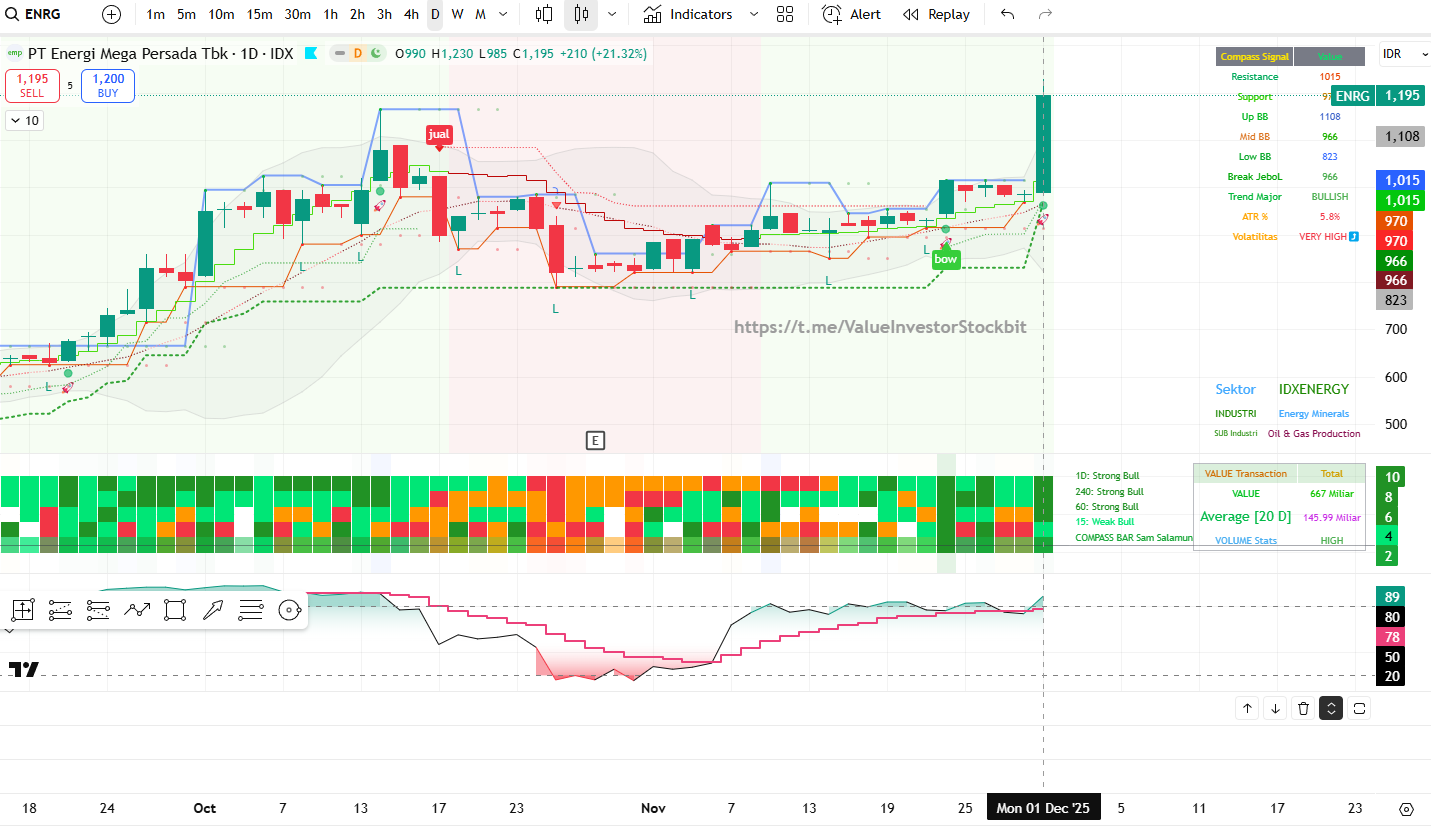The image size is (1431, 826).
Task: Switch to the 3h timeframe
Action: (384, 14)
